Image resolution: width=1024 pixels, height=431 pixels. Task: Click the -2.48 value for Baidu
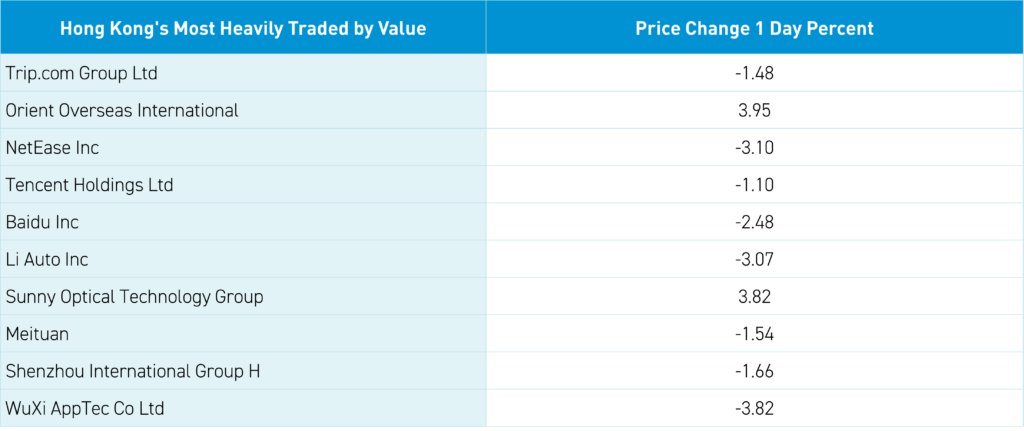[754, 222]
